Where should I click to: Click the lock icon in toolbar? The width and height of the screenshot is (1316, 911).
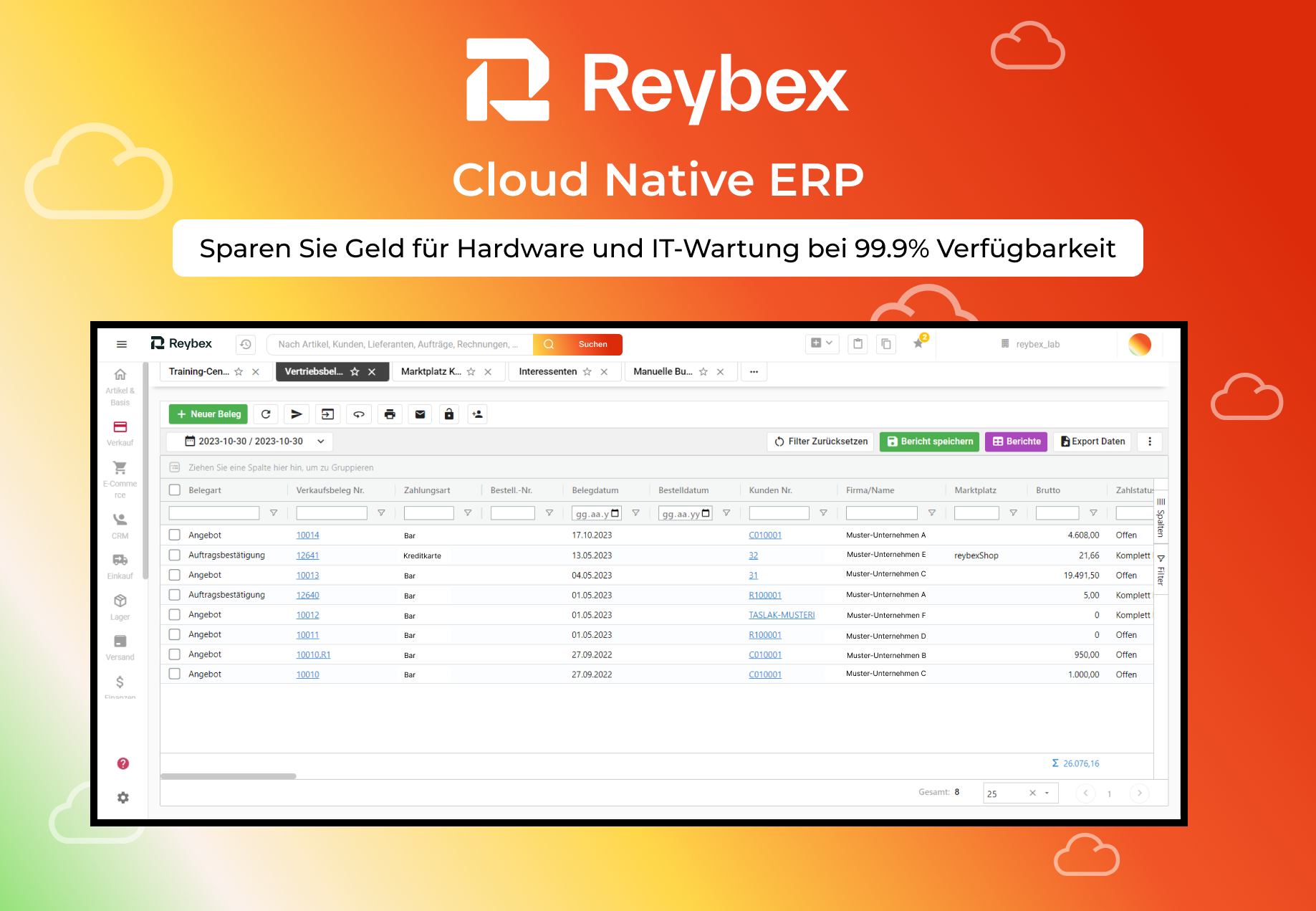(x=449, y=414)
